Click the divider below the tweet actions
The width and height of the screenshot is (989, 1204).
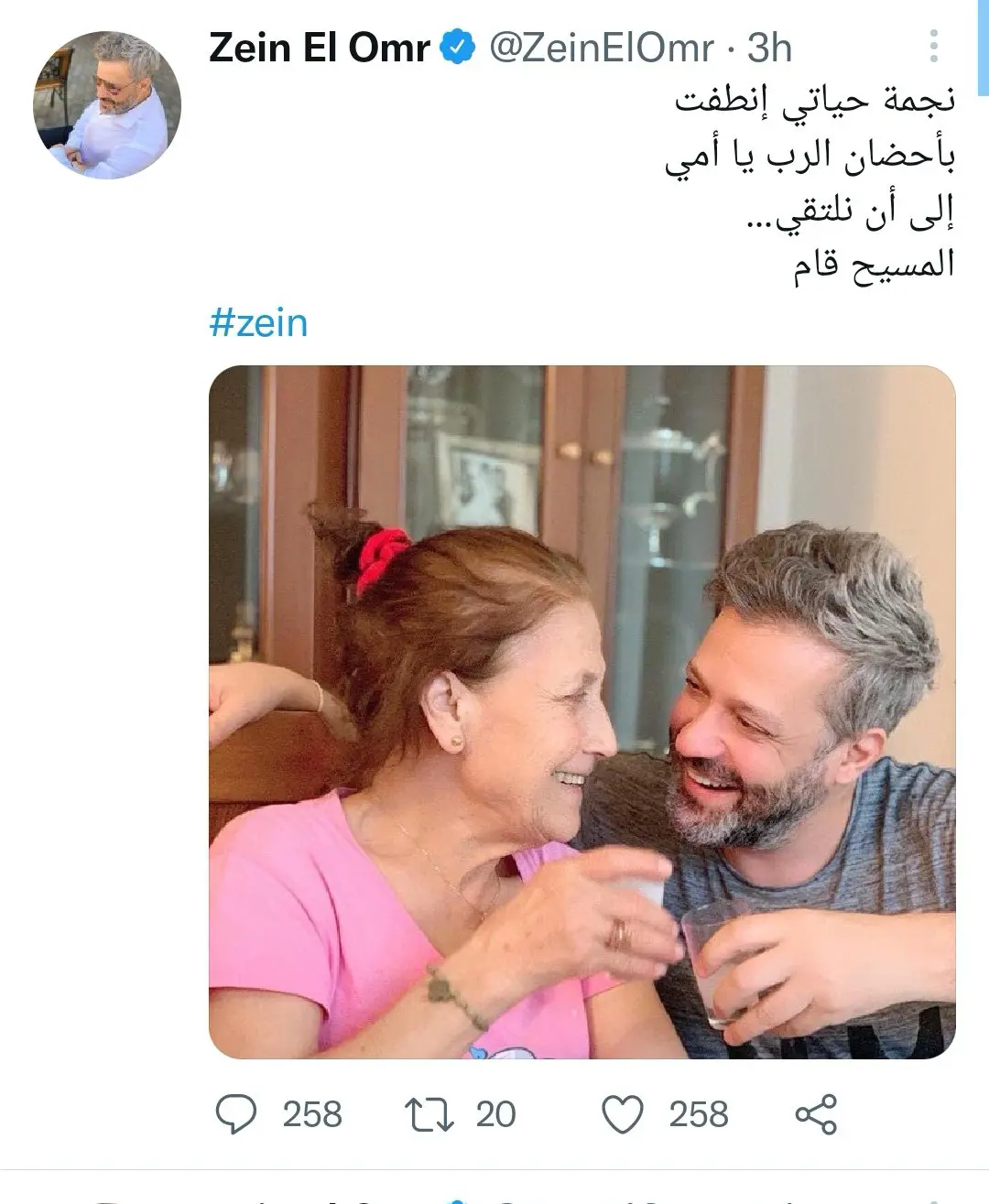(494, 1169)
